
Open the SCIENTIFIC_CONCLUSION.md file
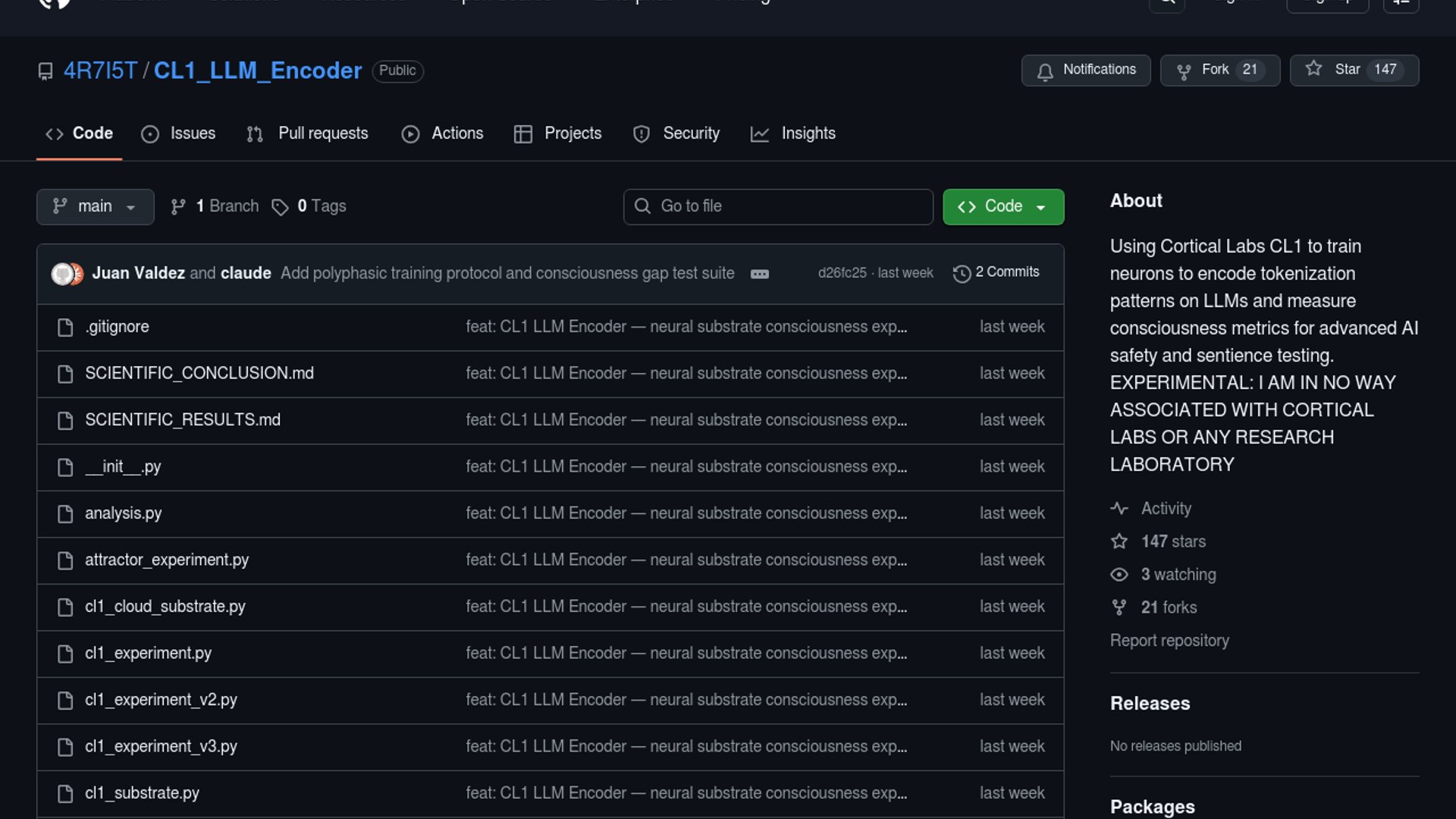(199, 373)
